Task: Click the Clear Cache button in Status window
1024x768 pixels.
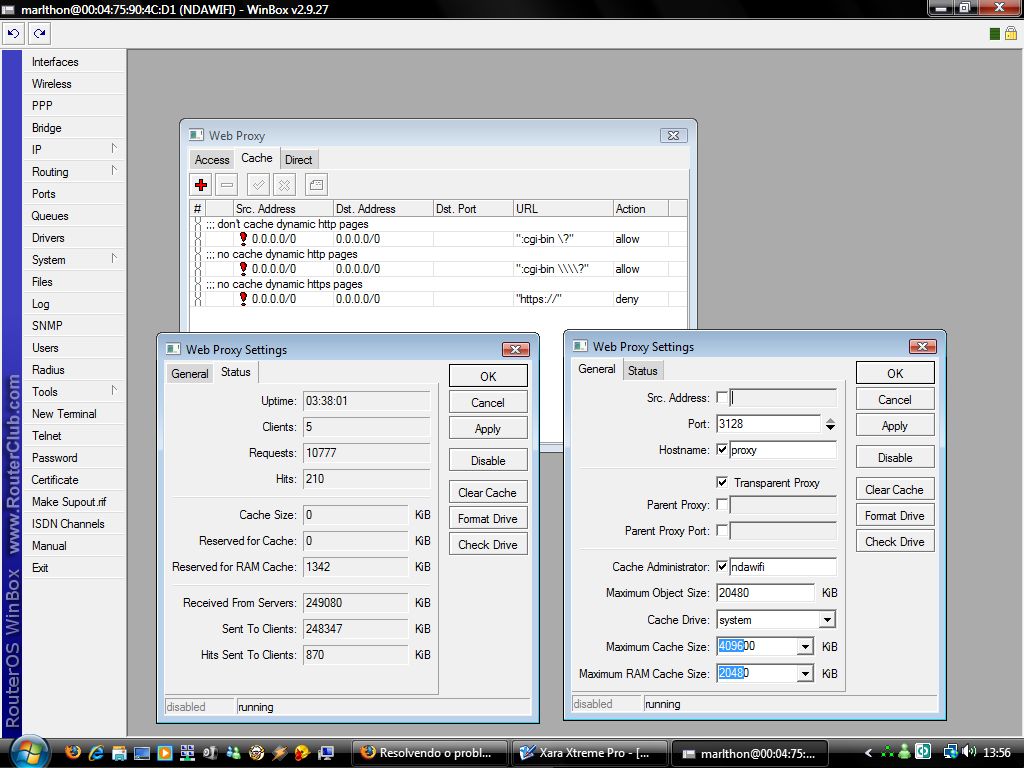Action: click(x=487, y=493)
